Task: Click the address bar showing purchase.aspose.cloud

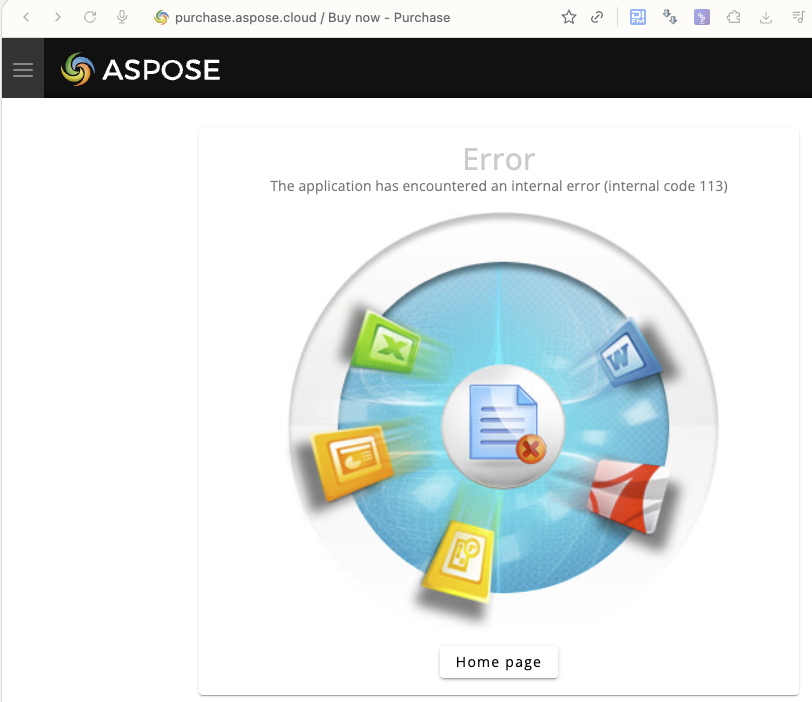Action: pyautogui.click(x=312, y=18)
